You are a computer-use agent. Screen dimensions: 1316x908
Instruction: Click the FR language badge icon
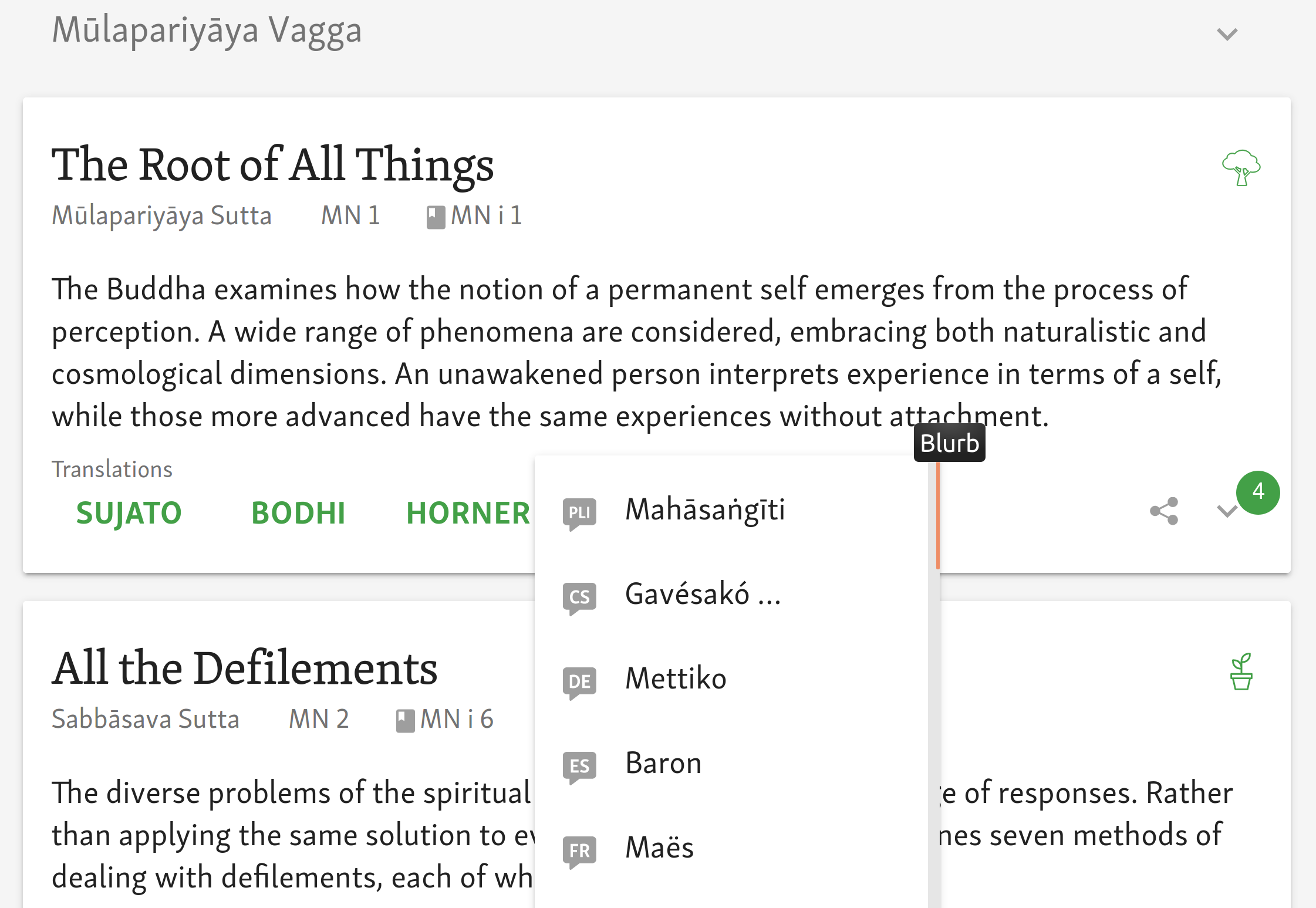coord(579,851)
